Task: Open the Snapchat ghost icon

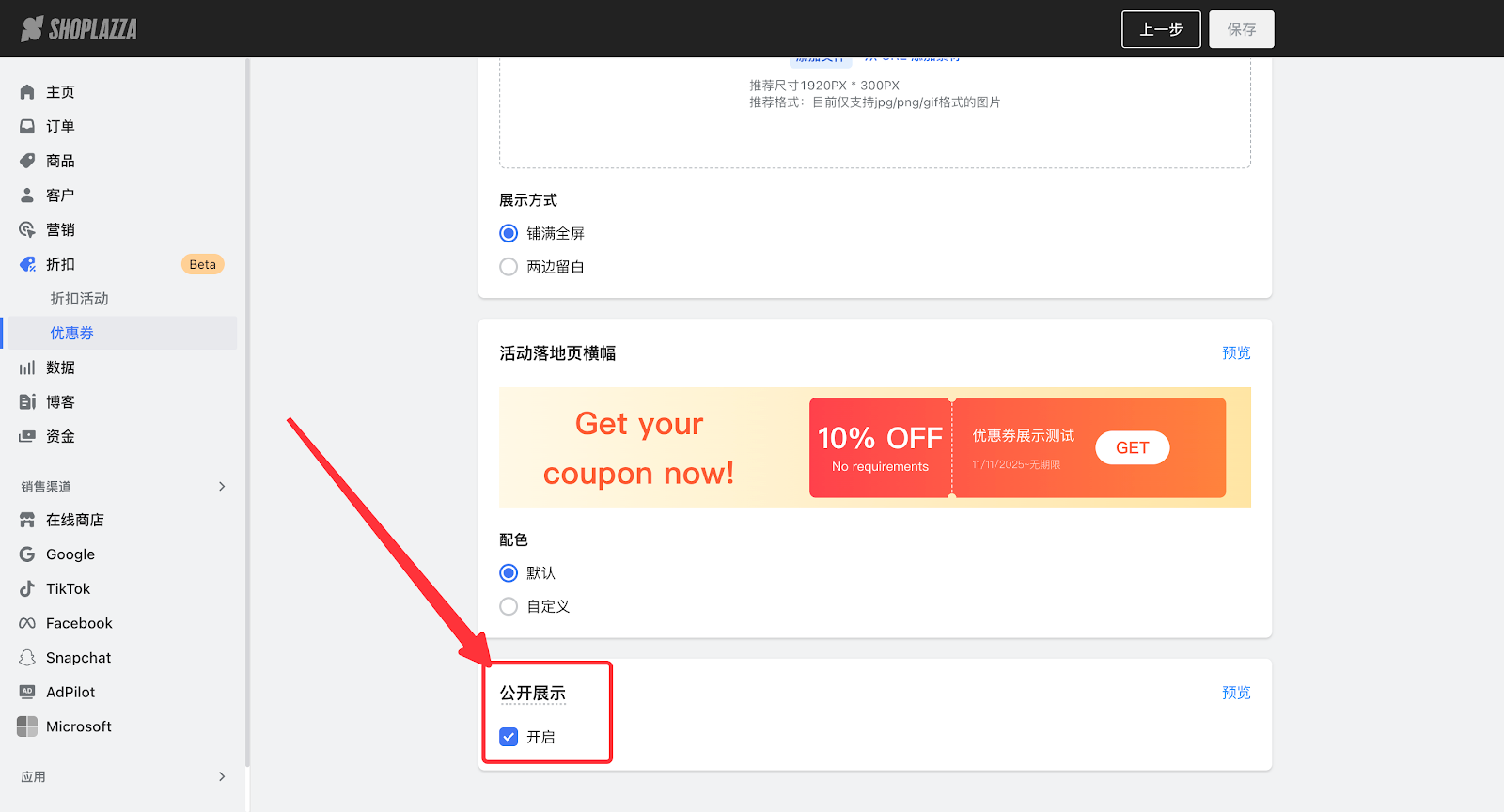Action: coord(27,658)
